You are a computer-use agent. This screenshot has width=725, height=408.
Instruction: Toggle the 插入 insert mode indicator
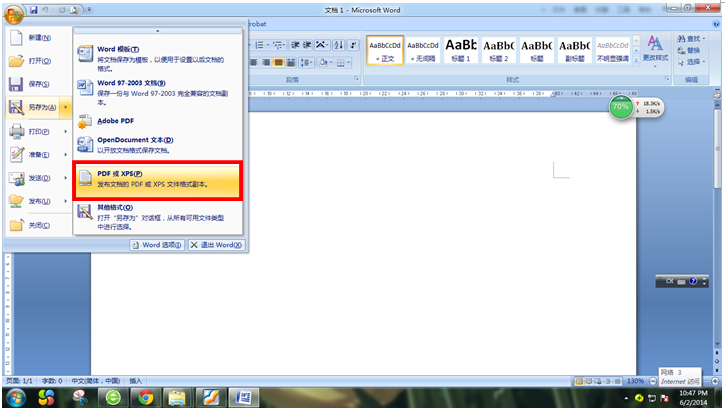pos(135,381)
